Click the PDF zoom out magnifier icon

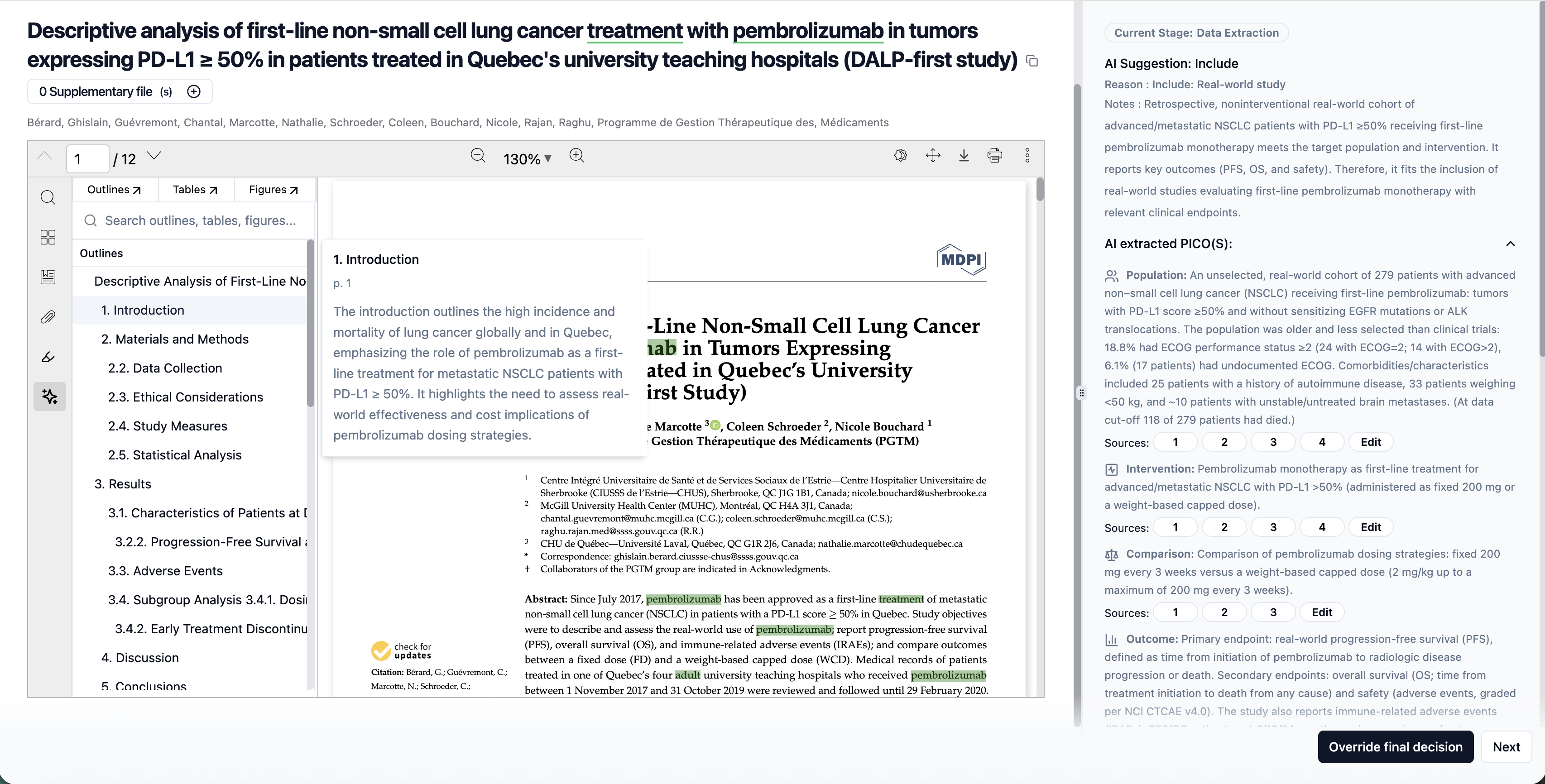(x=477, y=156)
